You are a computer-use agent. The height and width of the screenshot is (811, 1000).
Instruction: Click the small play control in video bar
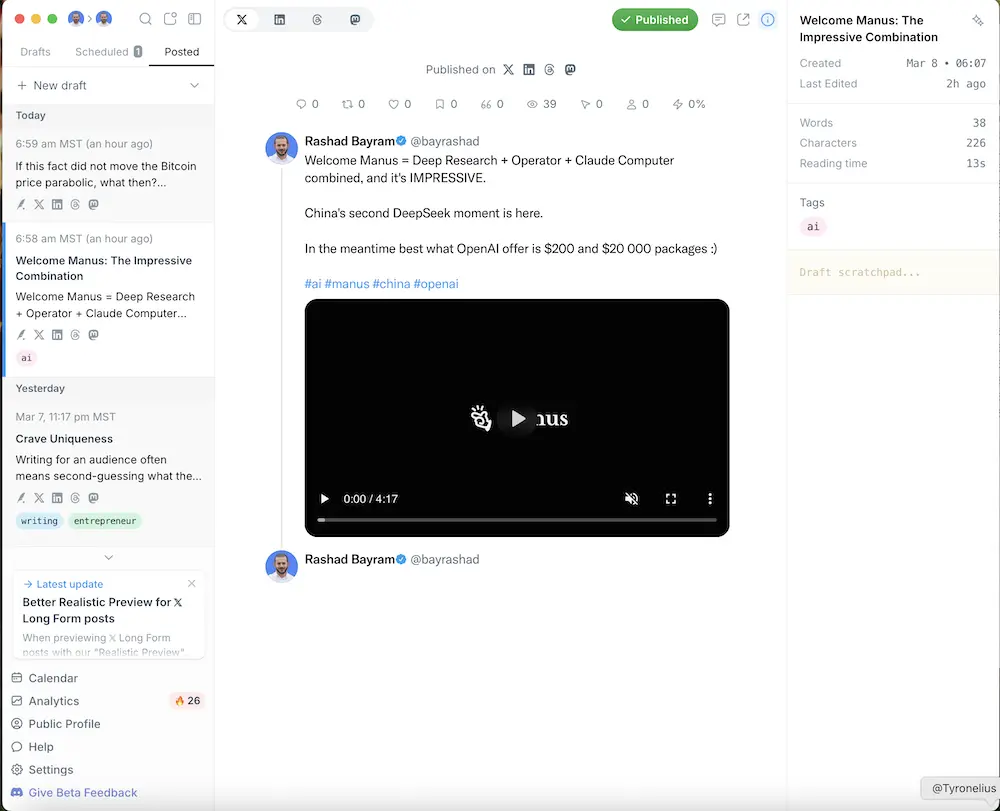pos(325,499)
